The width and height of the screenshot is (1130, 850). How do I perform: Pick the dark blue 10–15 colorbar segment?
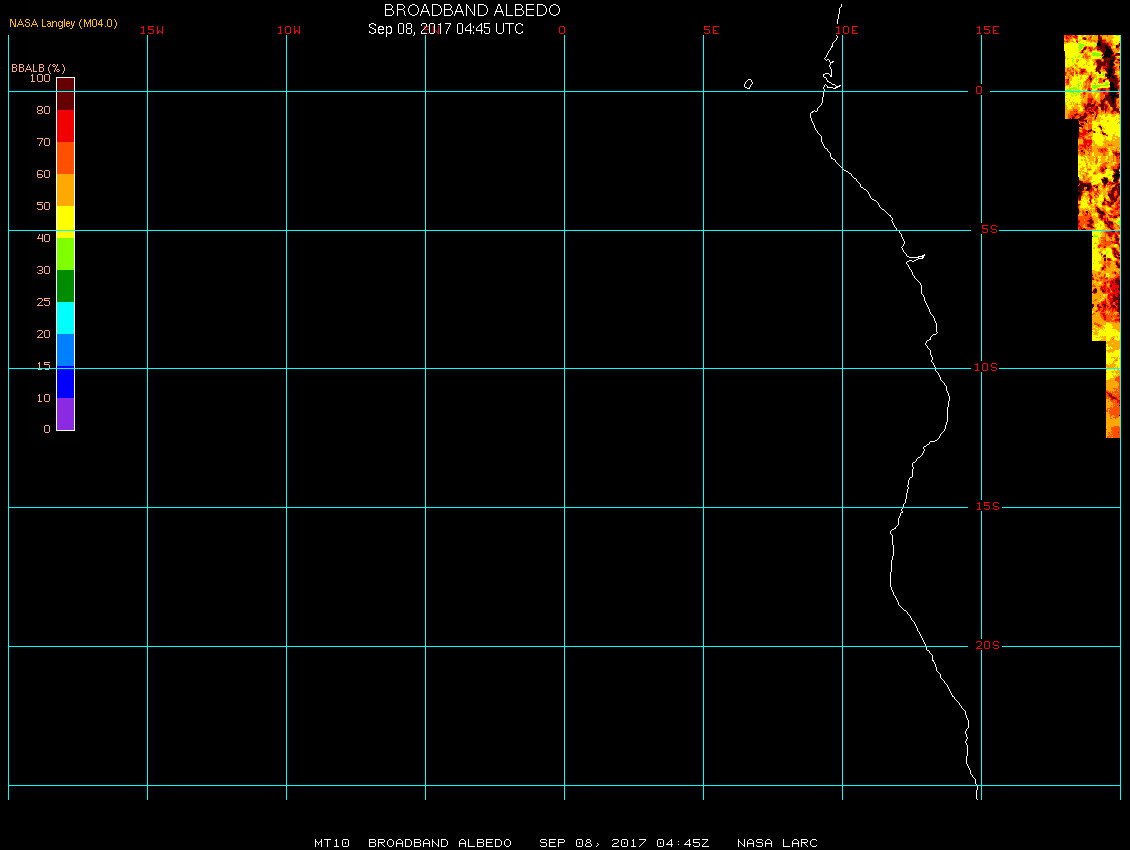pos(66,382)
